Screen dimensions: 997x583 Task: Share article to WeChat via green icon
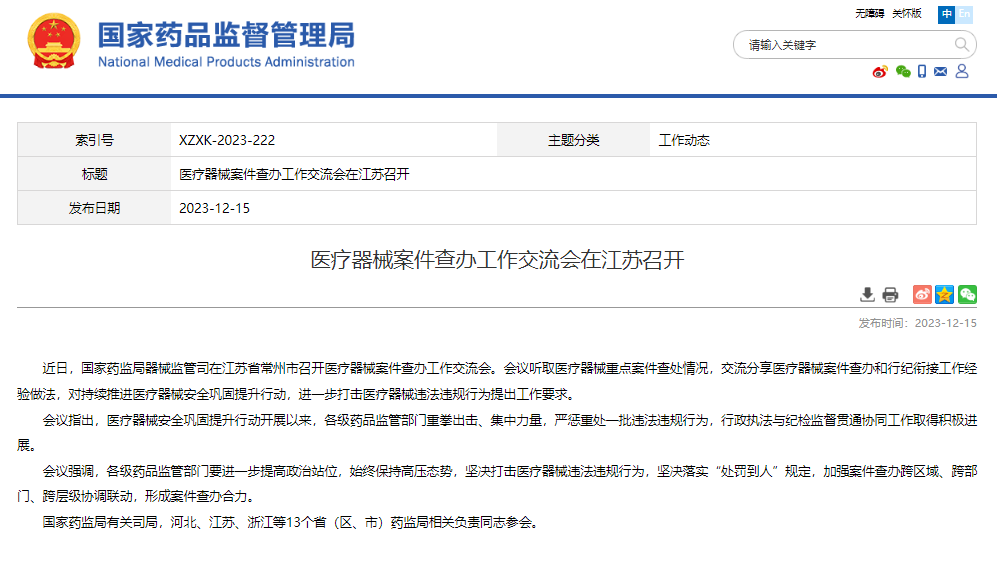click(967, 294)
